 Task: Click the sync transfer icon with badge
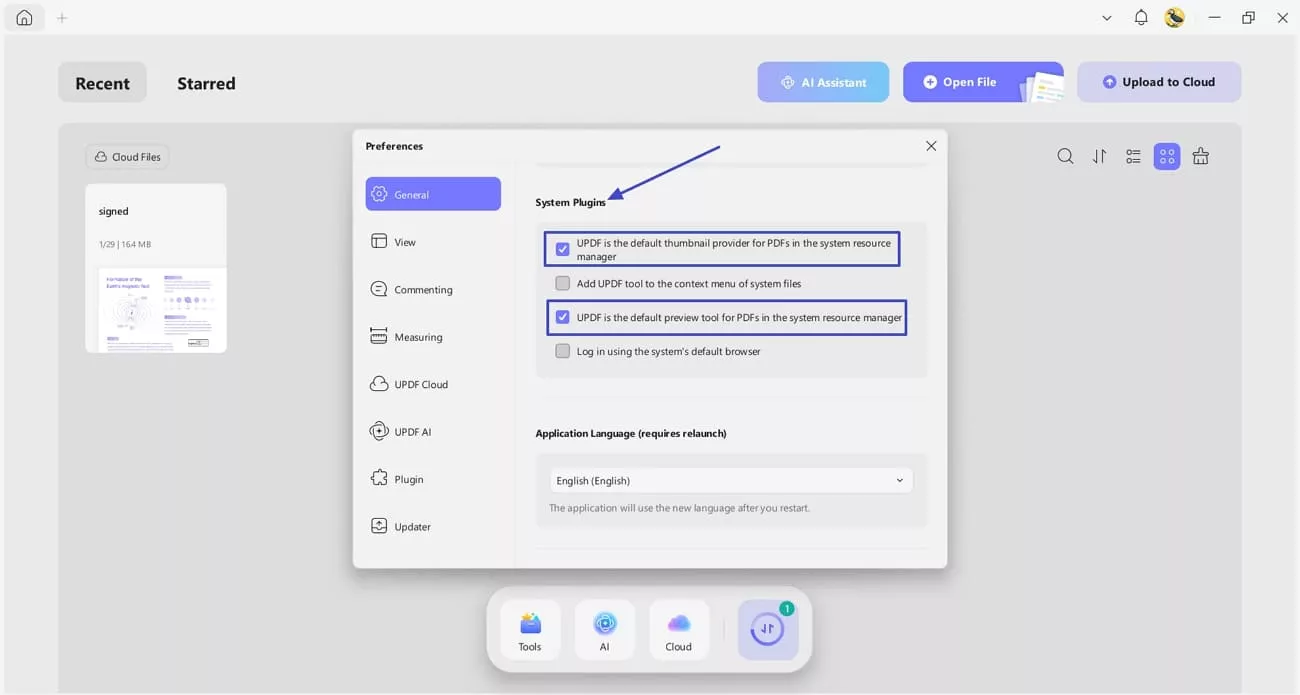point(767,630)
